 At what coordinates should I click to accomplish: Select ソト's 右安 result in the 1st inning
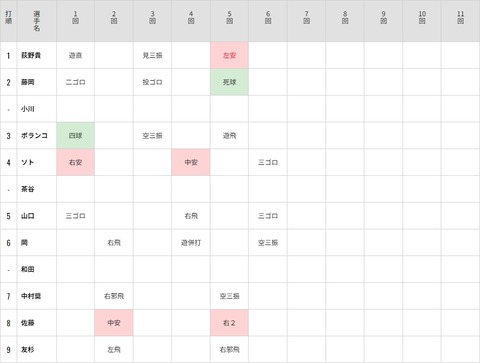click(x=76, y=162)
